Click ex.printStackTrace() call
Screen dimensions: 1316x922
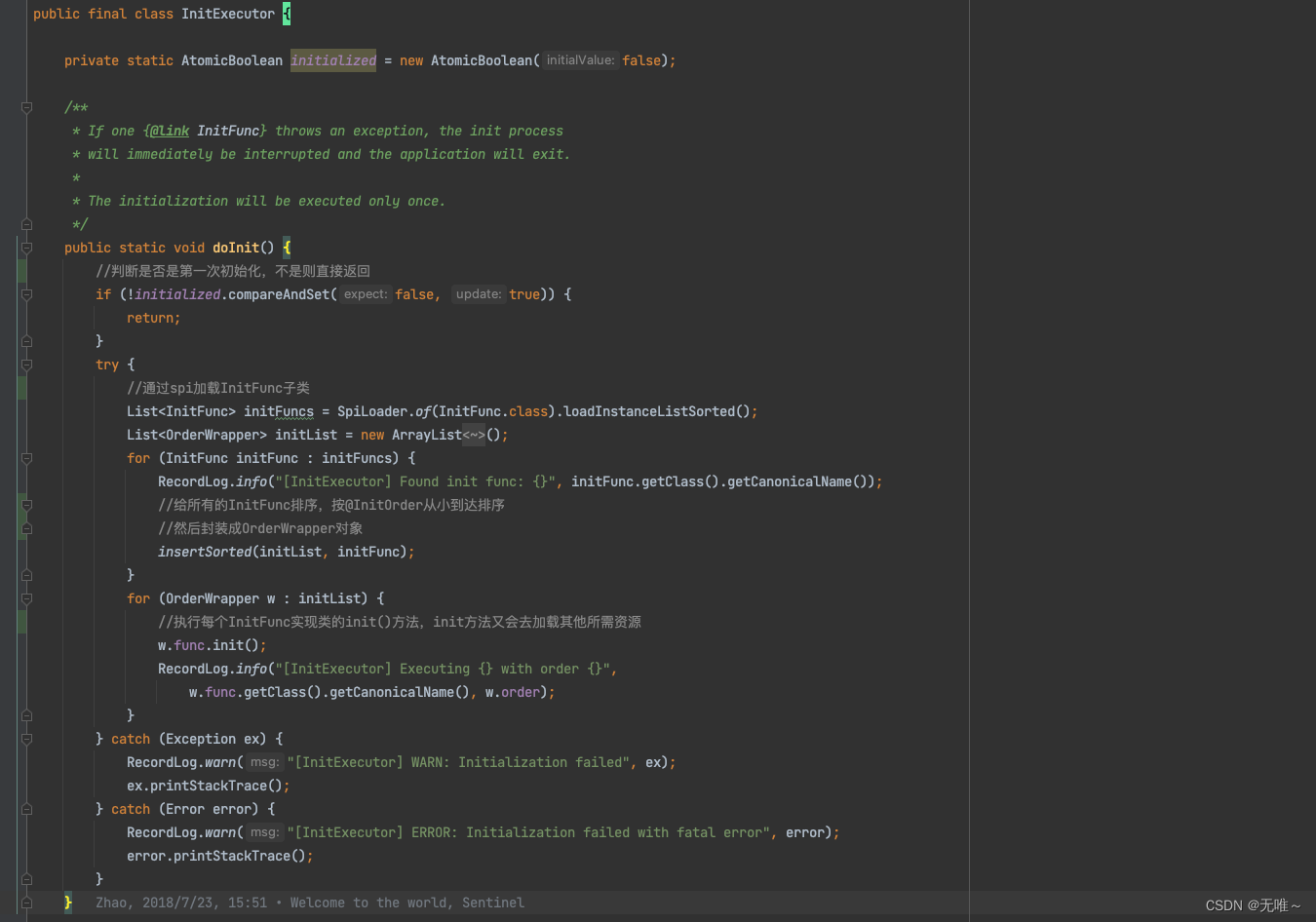[x=205, y=786]
